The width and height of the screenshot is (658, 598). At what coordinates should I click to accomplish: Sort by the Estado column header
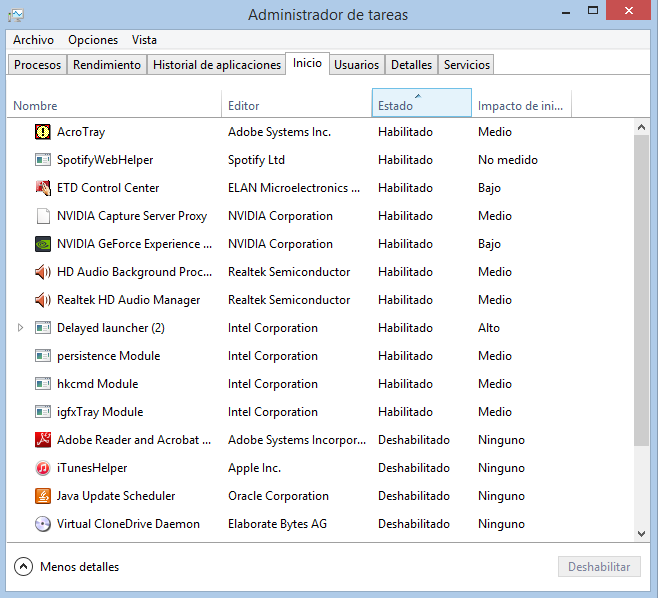(422, 103)
